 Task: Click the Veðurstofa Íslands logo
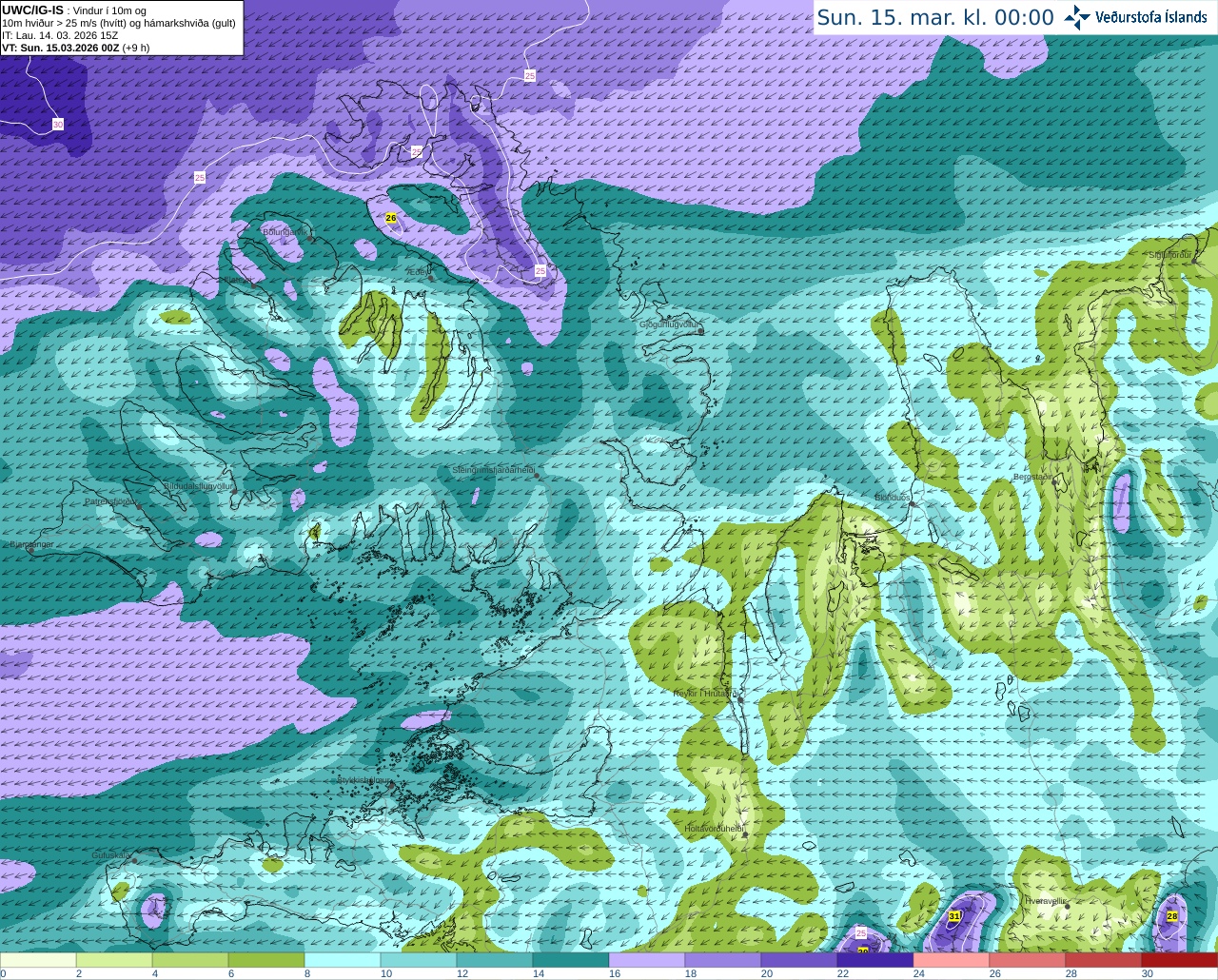[1135, 17]
